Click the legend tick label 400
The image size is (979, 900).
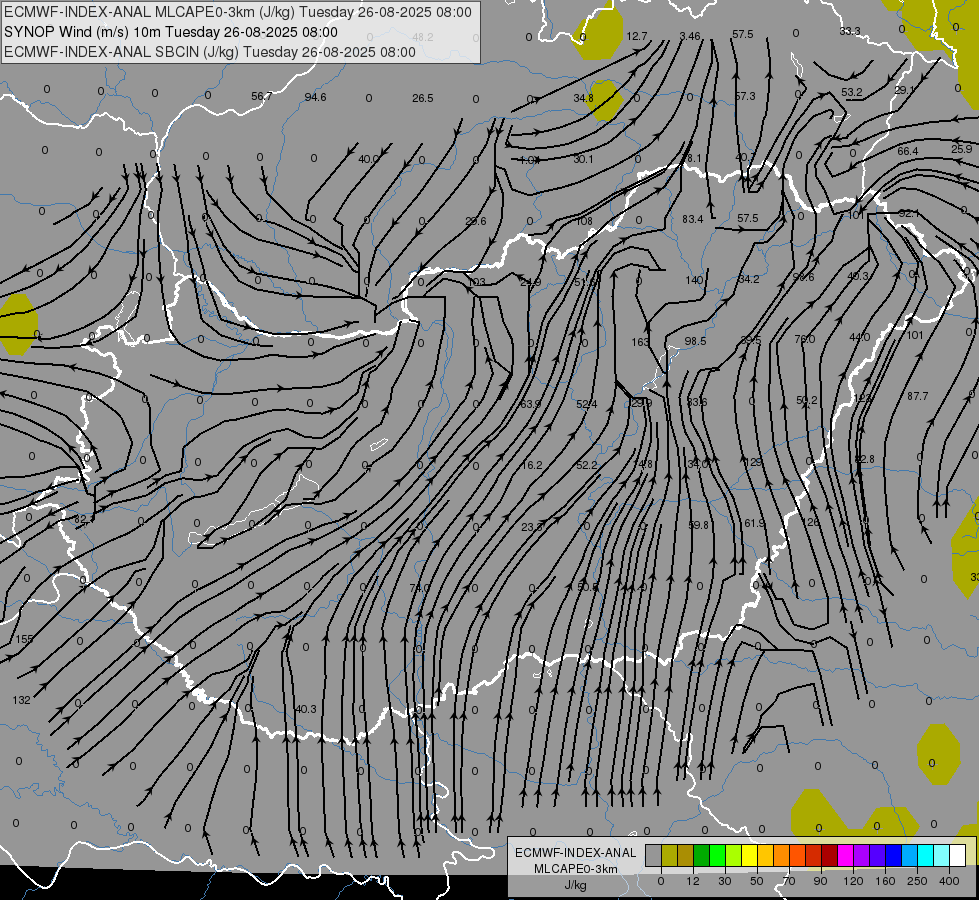949,881
